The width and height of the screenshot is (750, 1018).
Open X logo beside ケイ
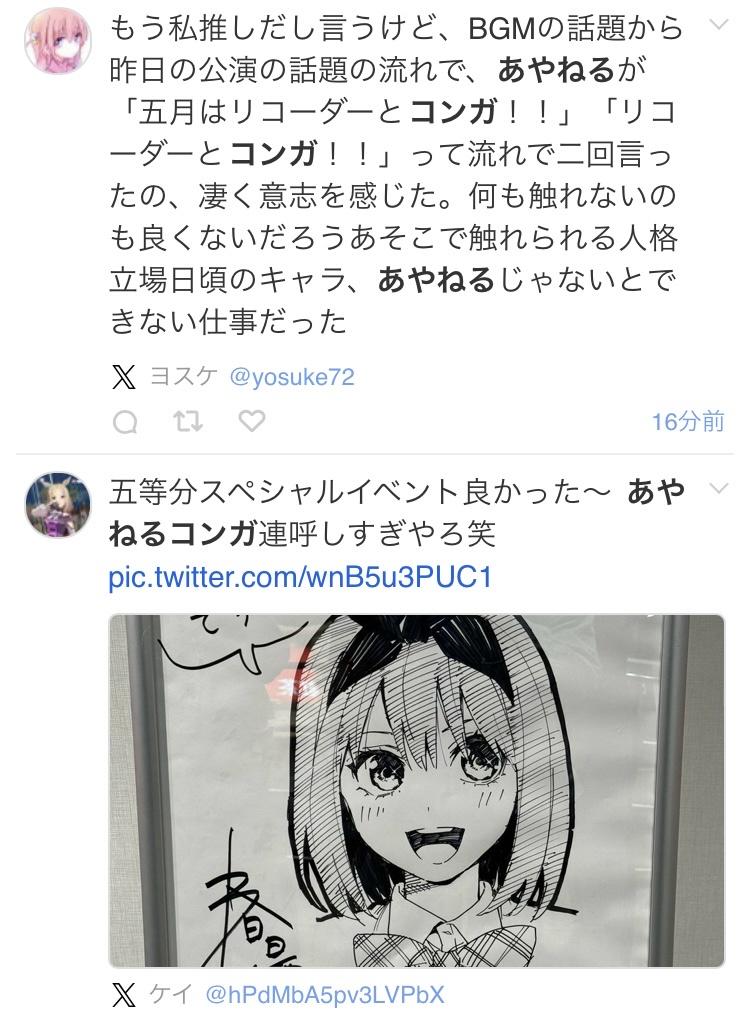coord(123,995)
